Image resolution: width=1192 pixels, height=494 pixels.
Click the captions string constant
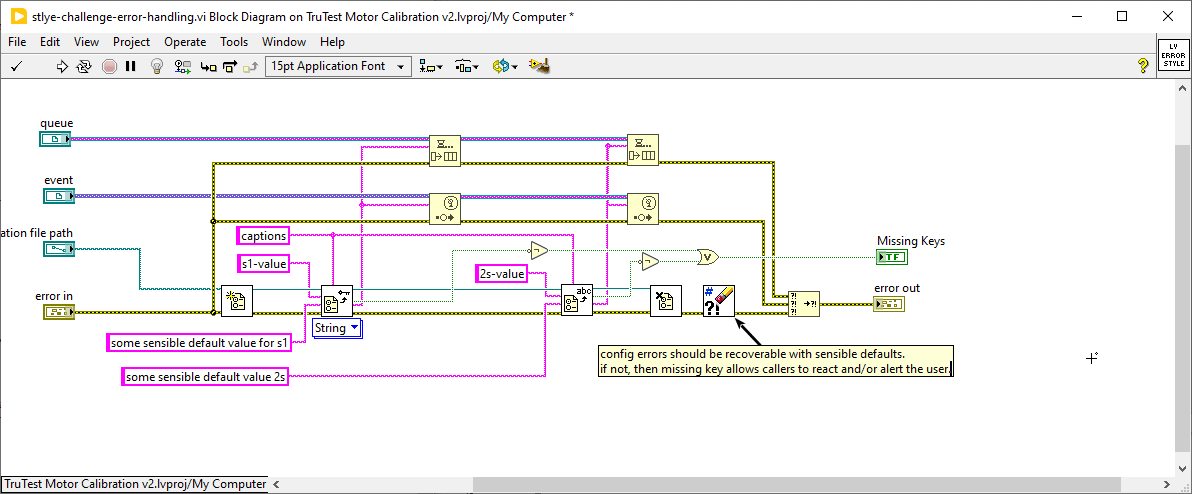(x=264, y=236)
